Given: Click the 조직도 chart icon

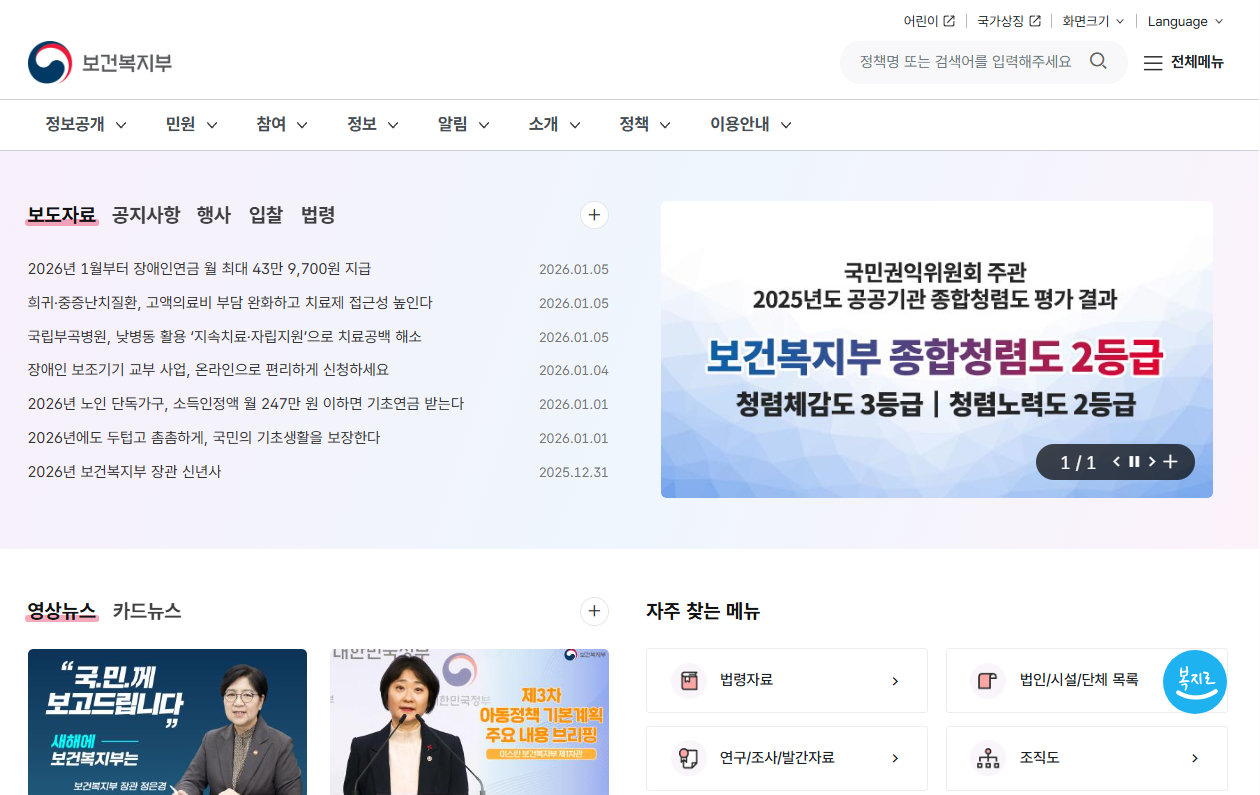Looking at the screenshot, I should click(987, 758).
